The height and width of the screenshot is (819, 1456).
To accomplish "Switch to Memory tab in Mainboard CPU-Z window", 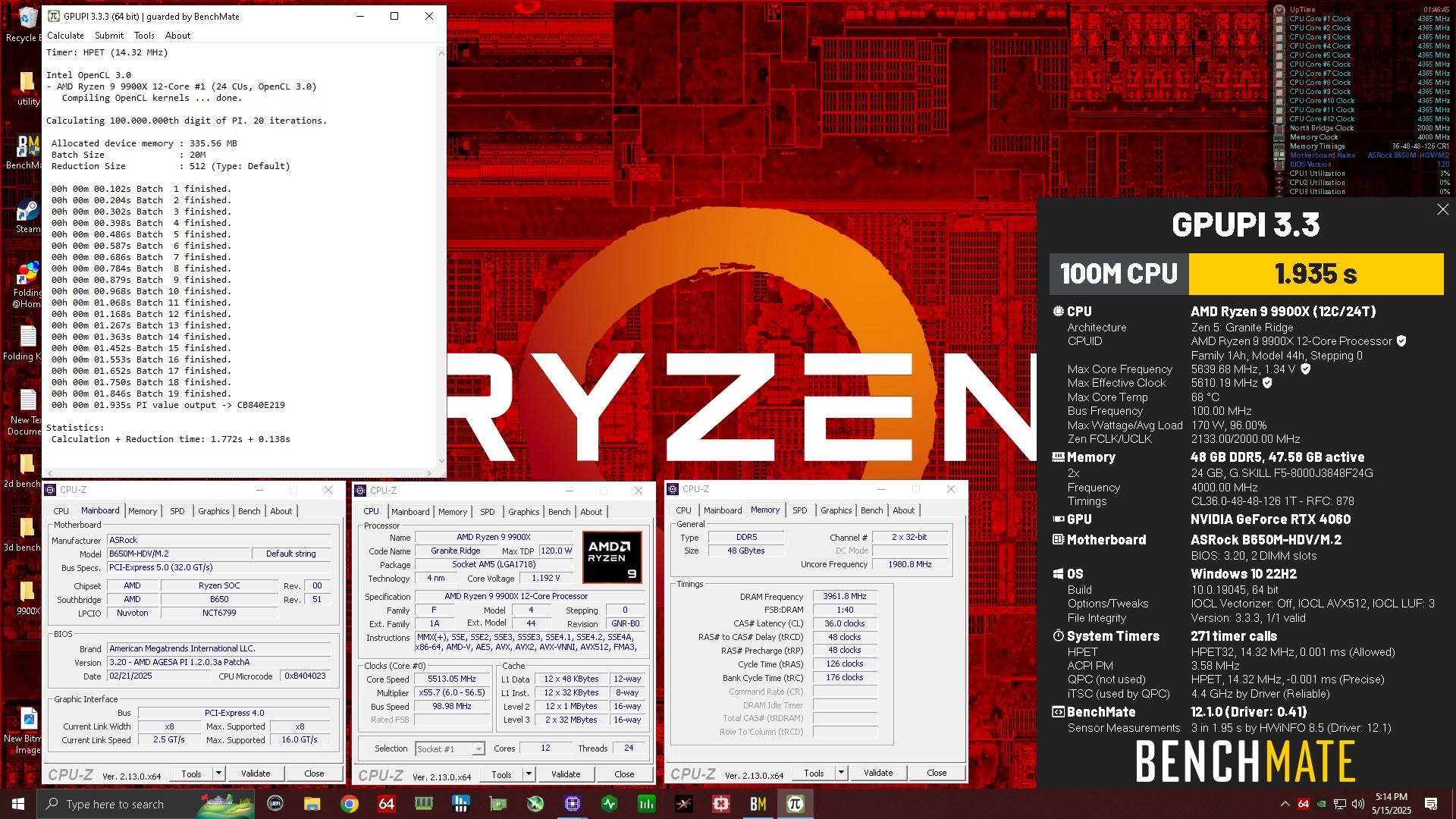I will coord(143,511).
